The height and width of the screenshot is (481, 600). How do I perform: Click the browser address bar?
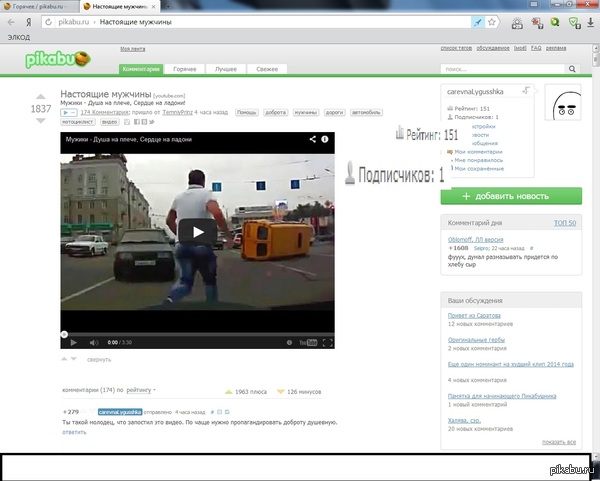point(250,21)
